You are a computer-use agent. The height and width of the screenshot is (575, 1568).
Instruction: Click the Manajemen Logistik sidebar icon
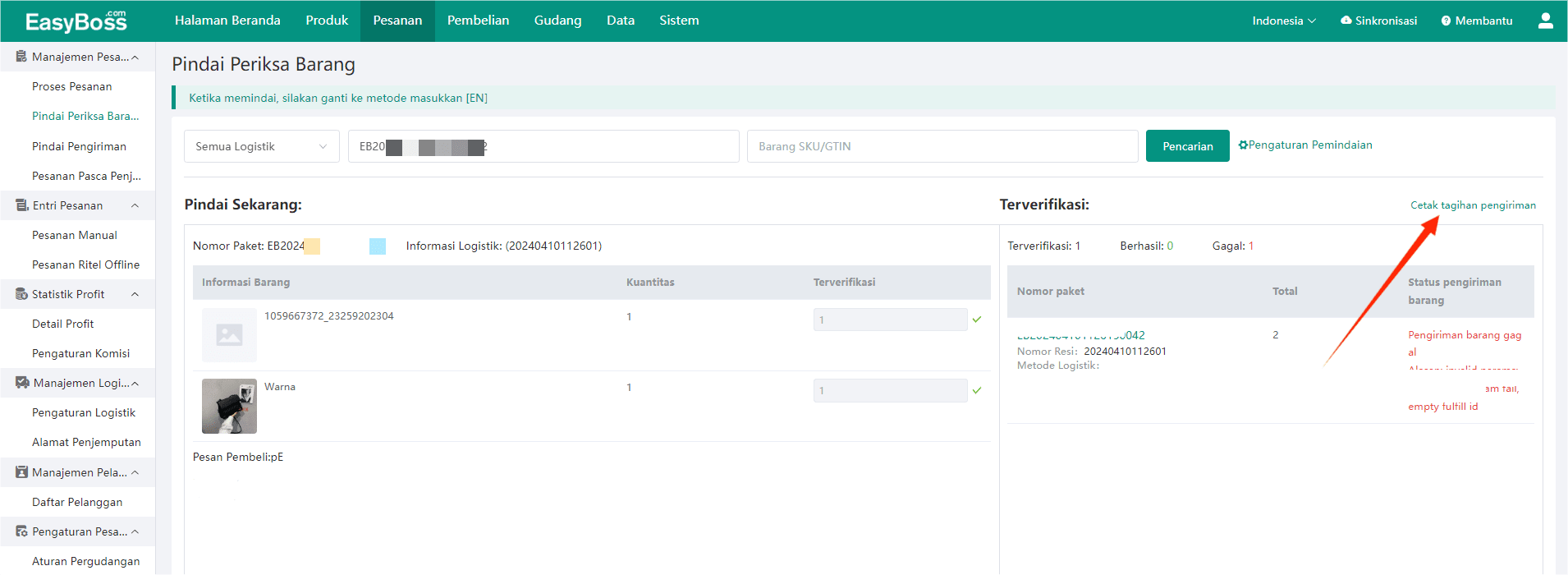tap(22, 383)
